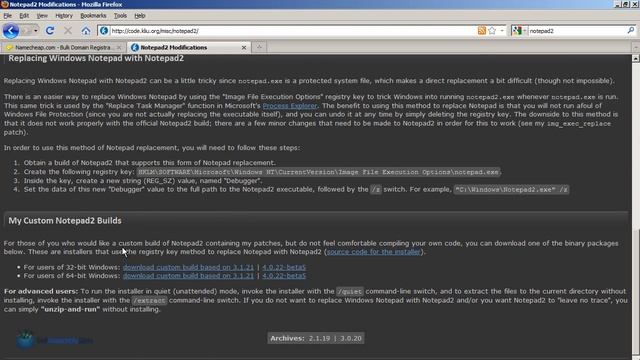640x360 pixels.
Task: Open the Help menu
Action: pos(140,16)
